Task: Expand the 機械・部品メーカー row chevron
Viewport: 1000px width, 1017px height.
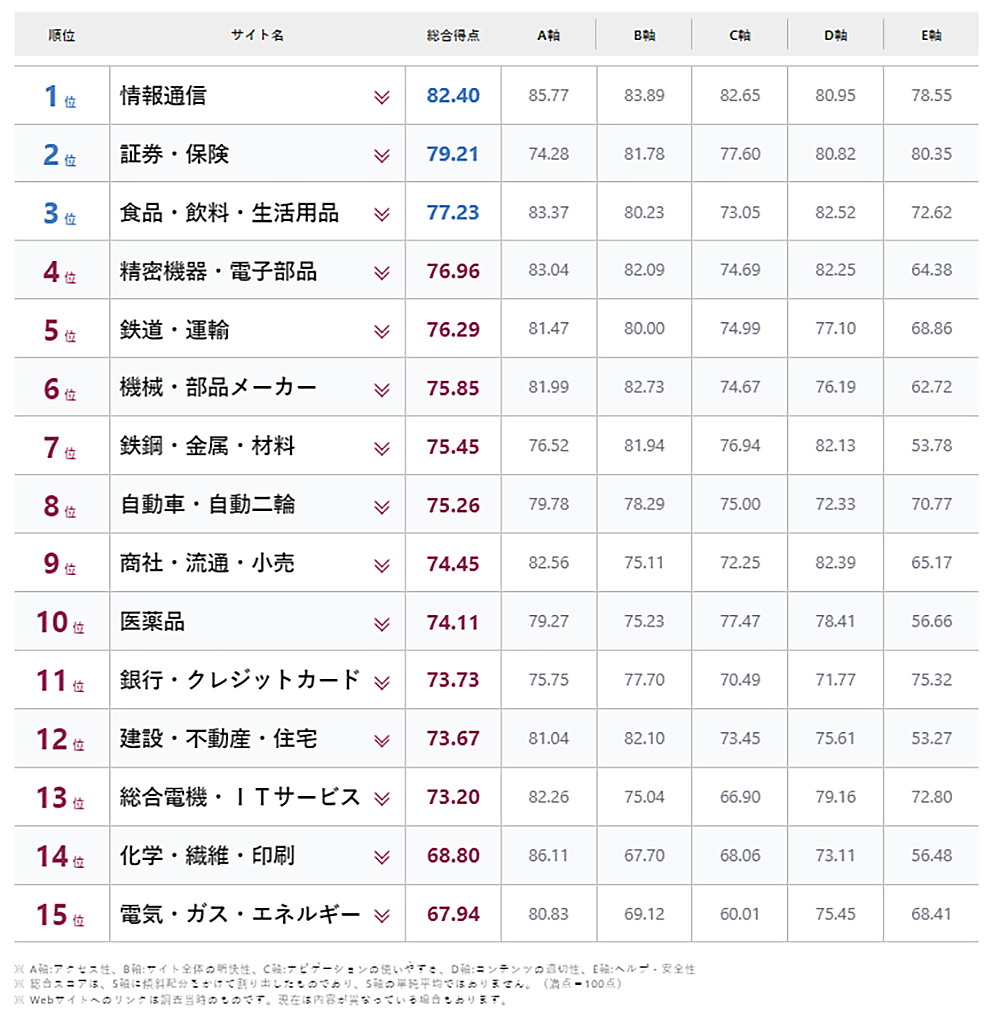Action: click(381, 389)
